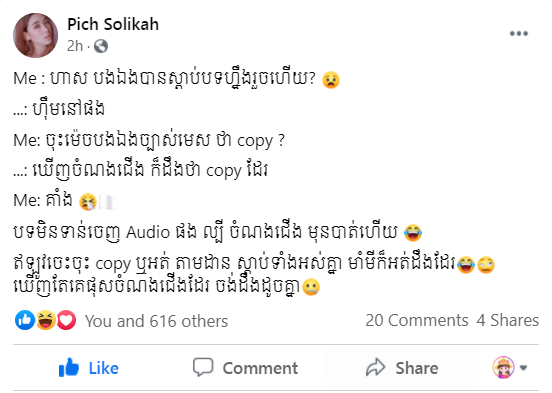Like the post by Pich Solikah
The image size is (552, 393).
[89, 368]
